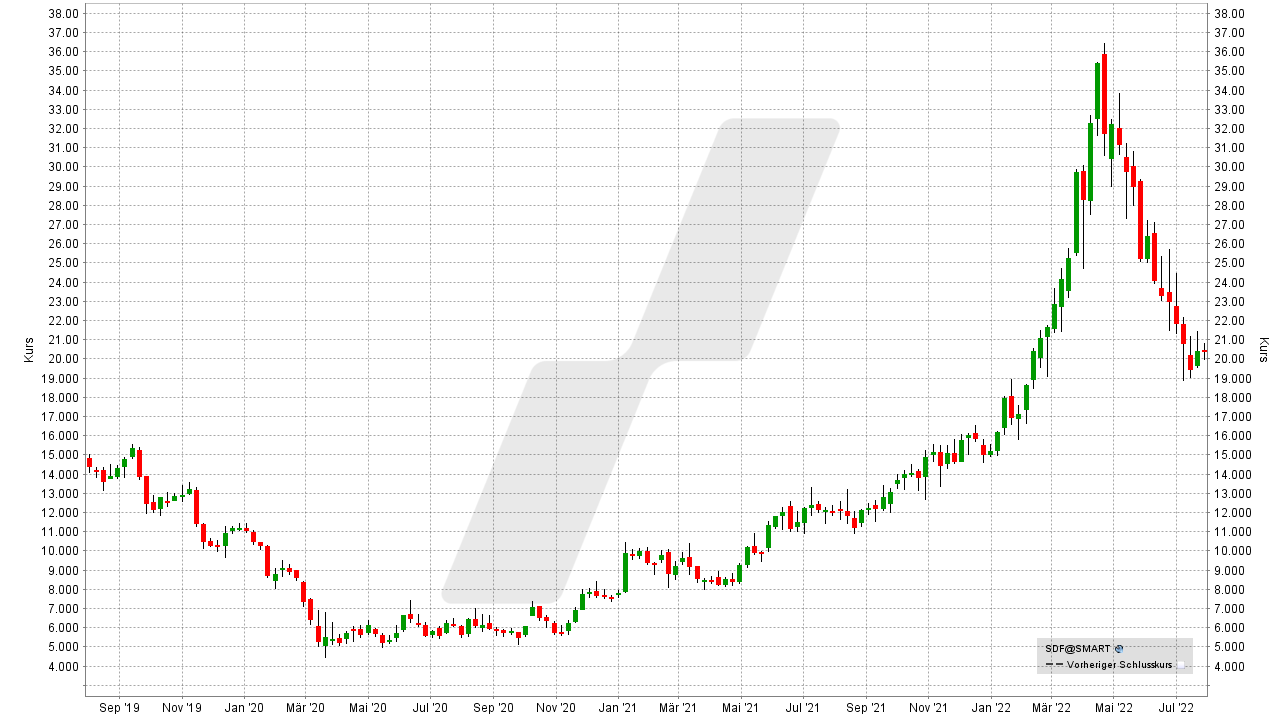Image resolution: width=1281 pixels, height=721 pixels.
Task: Select the Mär '22 date label
Action: pyautogui.click(x=1051, y=708)
